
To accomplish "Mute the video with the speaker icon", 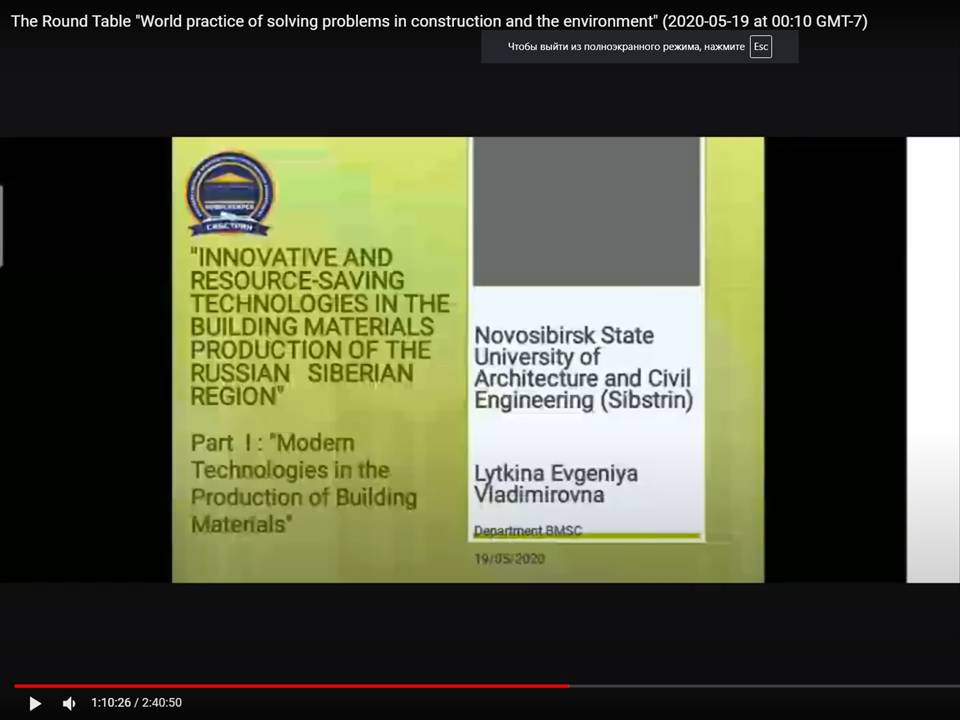I will [x=69, y=703].
